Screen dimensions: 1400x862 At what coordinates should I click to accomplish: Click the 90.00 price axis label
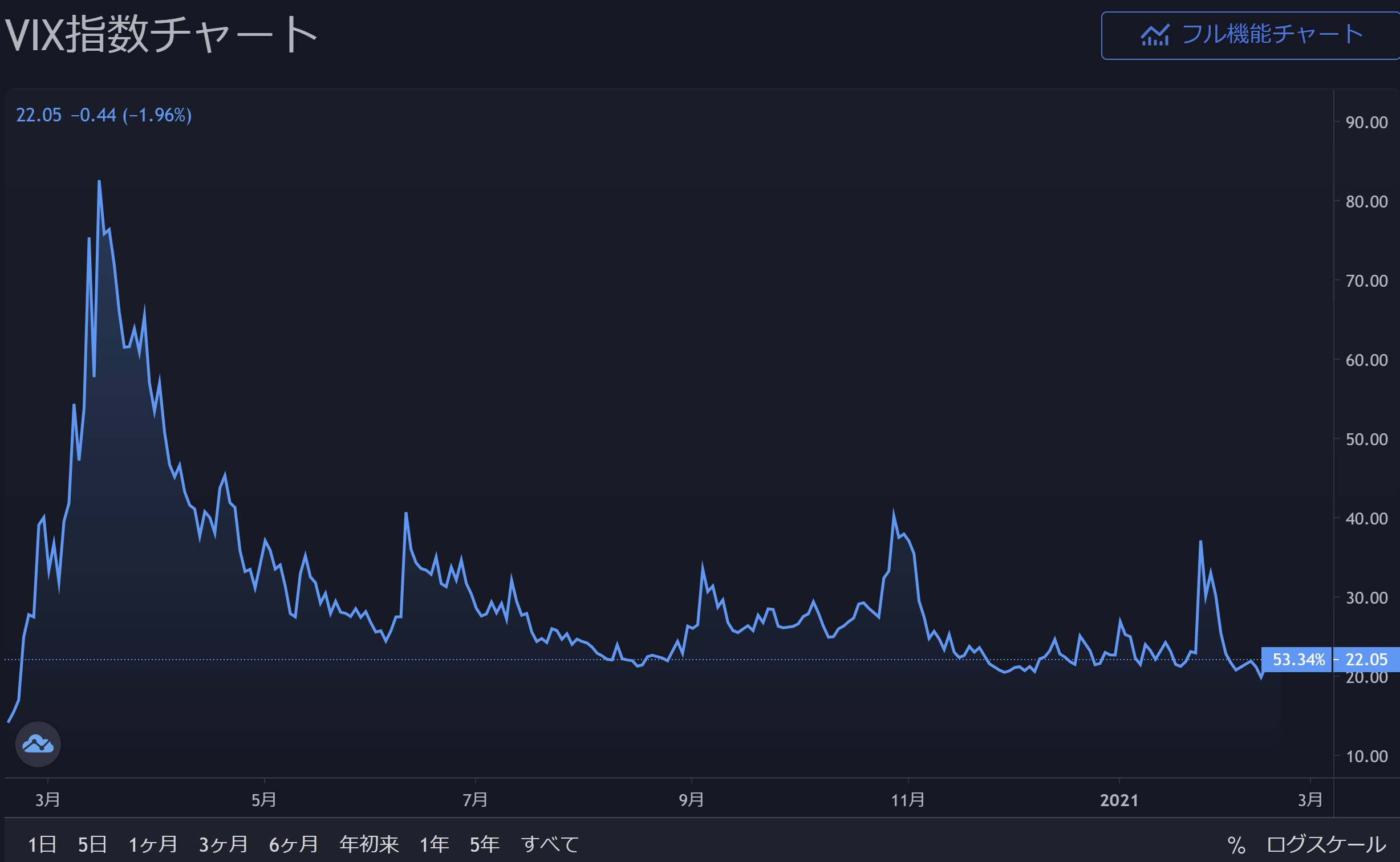[x=1366, y=123]
